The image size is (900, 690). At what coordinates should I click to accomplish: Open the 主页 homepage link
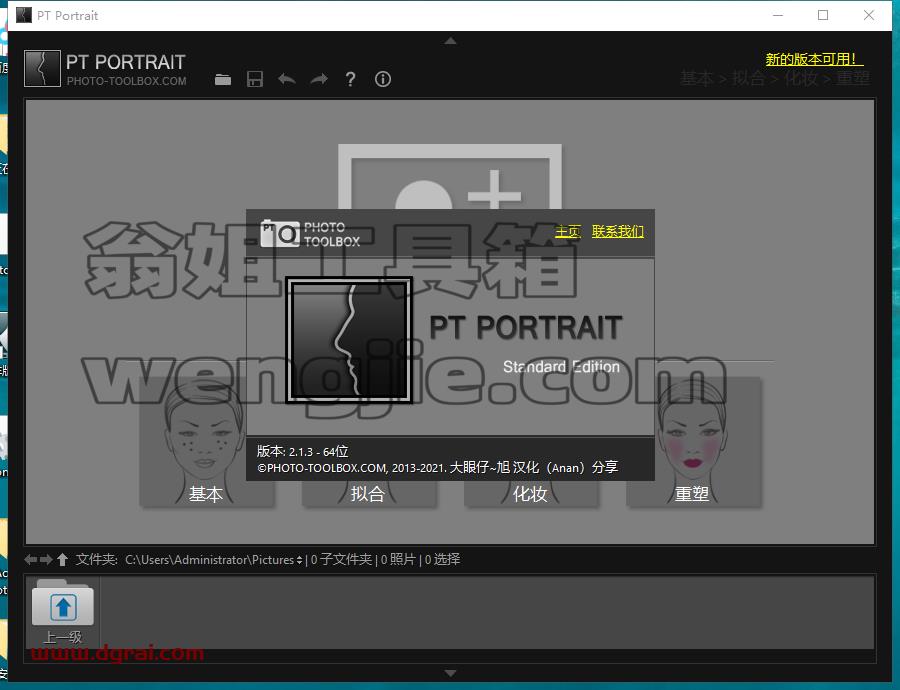(x=568, y=231)
